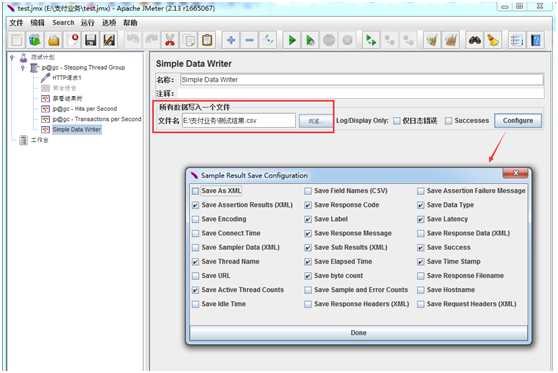Collapse the Stepping Thread Group node
The image size is (558, 373).
(23, 67)
